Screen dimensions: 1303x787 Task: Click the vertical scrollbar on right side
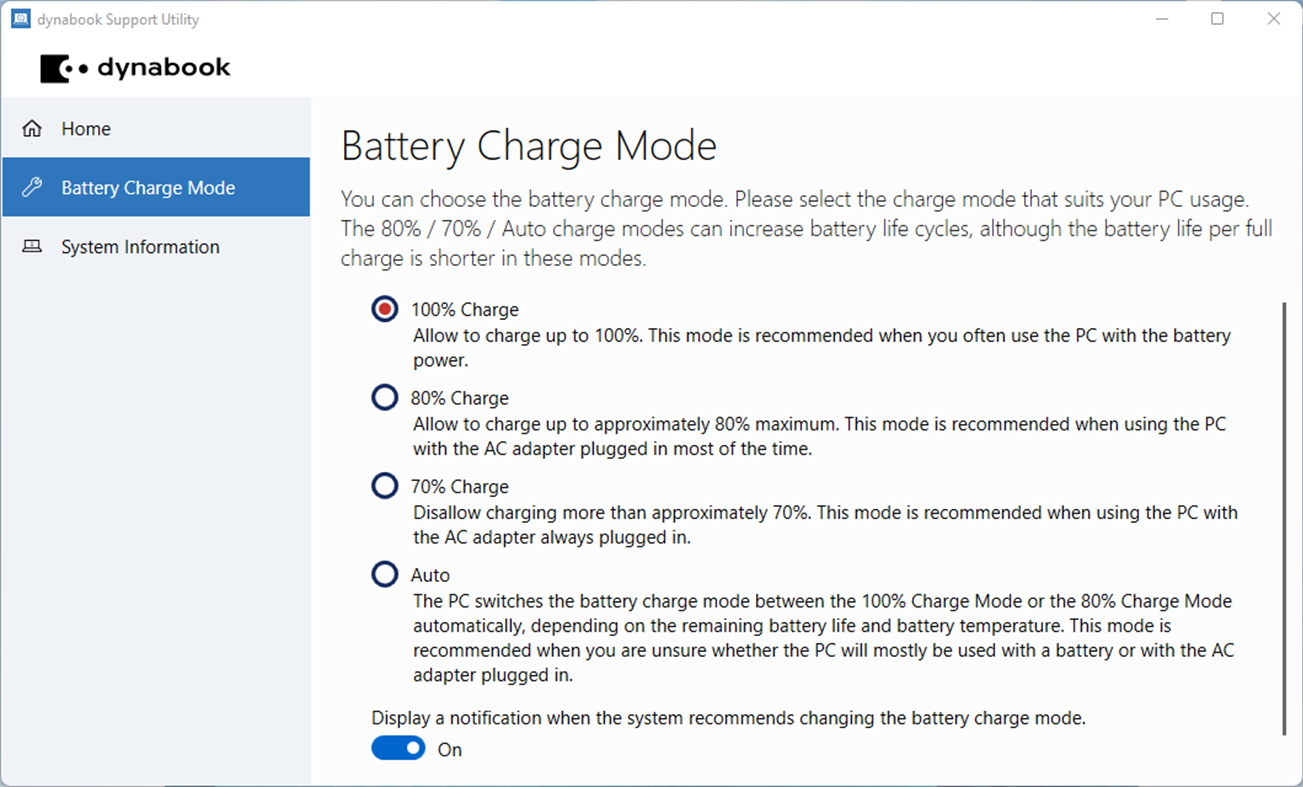coord(1284,520)
